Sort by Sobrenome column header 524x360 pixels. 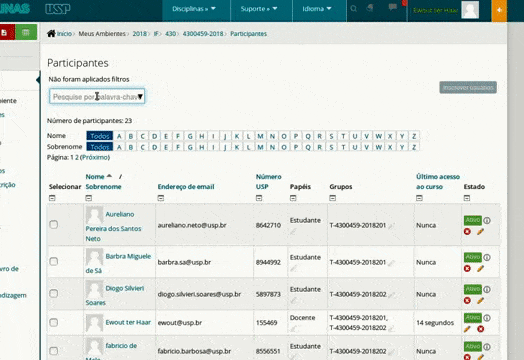pos(103,187)
